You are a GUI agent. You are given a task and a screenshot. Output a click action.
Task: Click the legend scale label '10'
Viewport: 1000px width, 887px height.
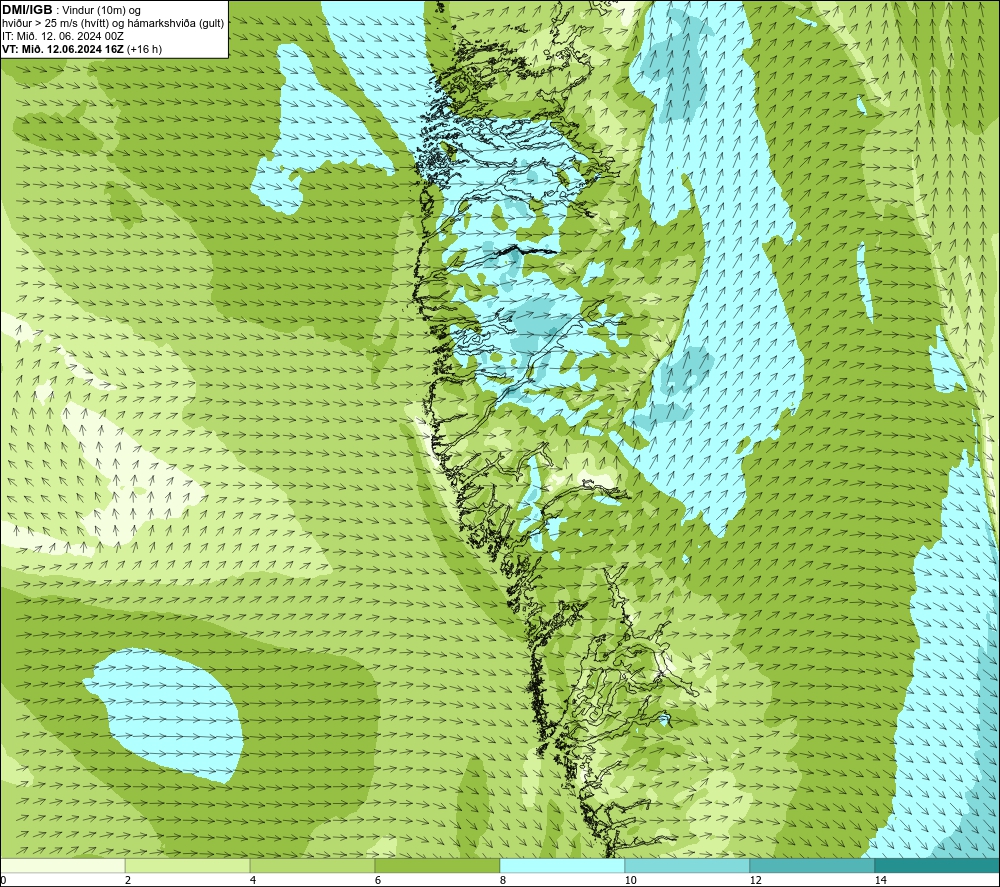(630, 881)
